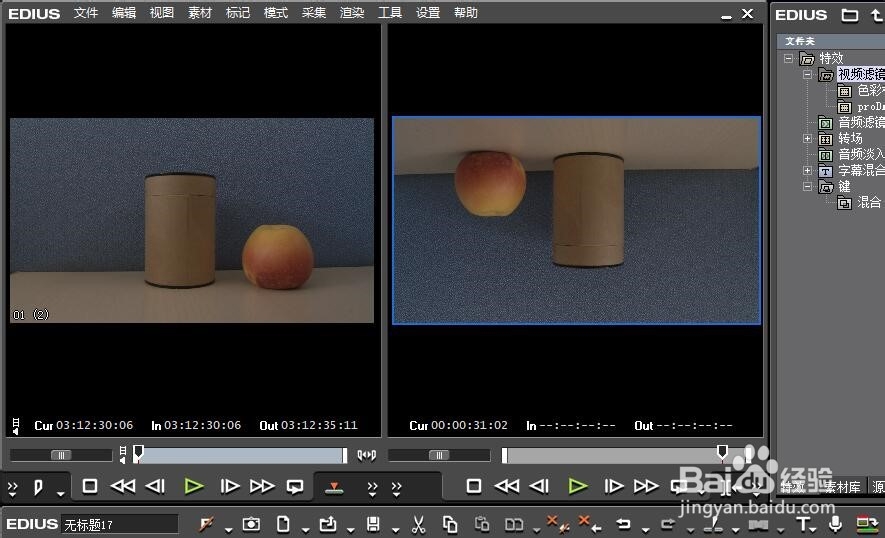The width and height of the screenshot is (885, 538).
Task: Stop playback in the left player
Action: tap(90, 486)
